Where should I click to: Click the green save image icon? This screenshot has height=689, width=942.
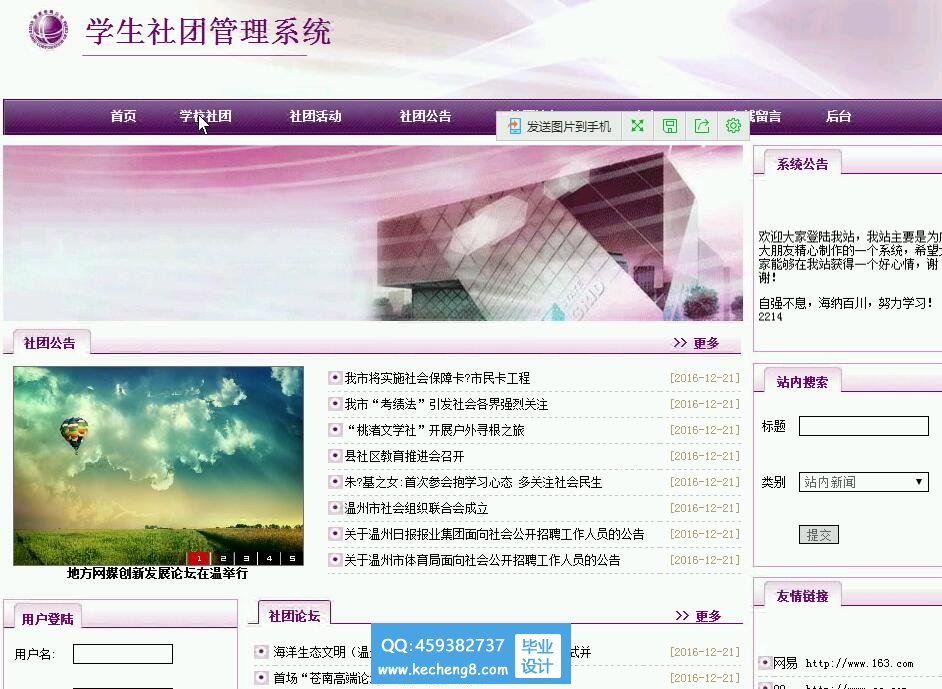point(670,126)
